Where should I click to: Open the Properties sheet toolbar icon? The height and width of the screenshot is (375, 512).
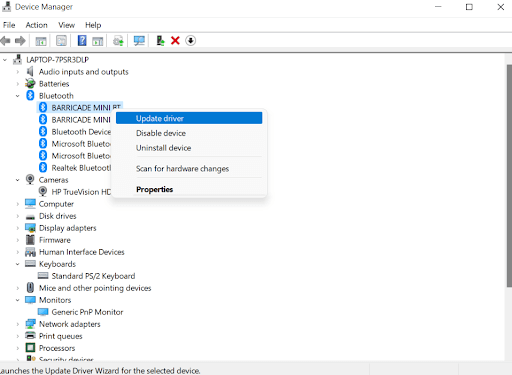pyautogui.click(x=61, y=41)
